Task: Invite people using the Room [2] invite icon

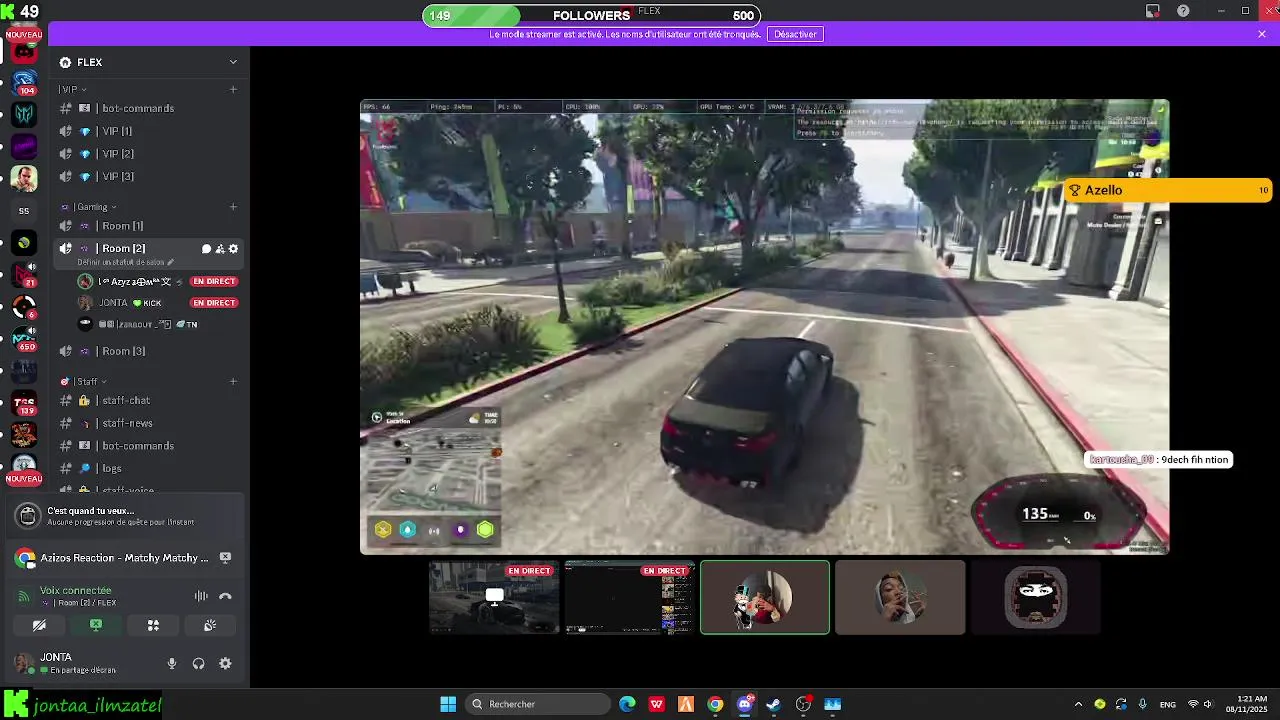Action: tap(220, 249)
